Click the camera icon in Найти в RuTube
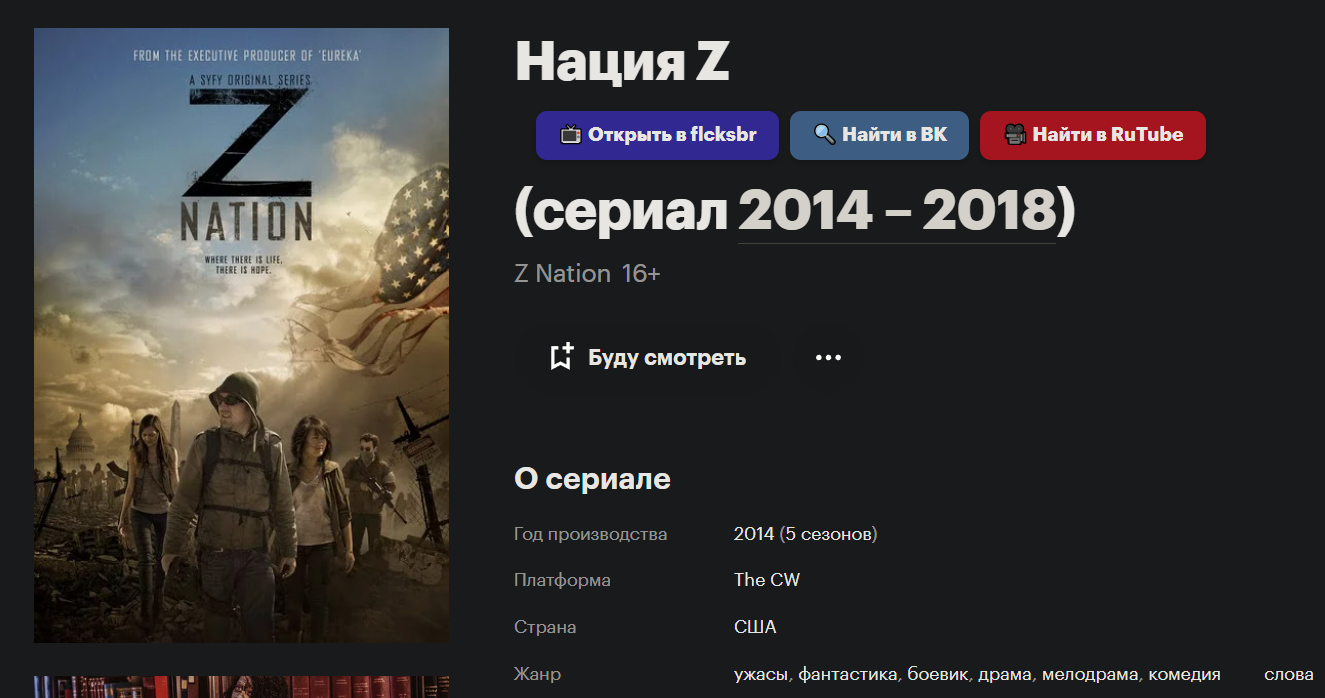The width and height of the screenshot is (1325, 698). pyautogui.click(x=1015, y=135)
